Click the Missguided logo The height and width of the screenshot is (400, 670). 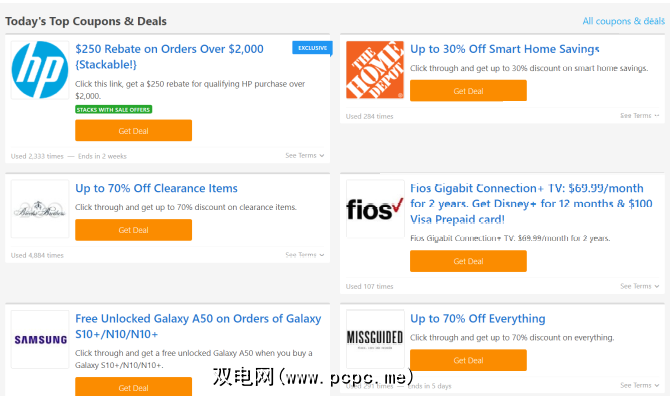(375, 339)
